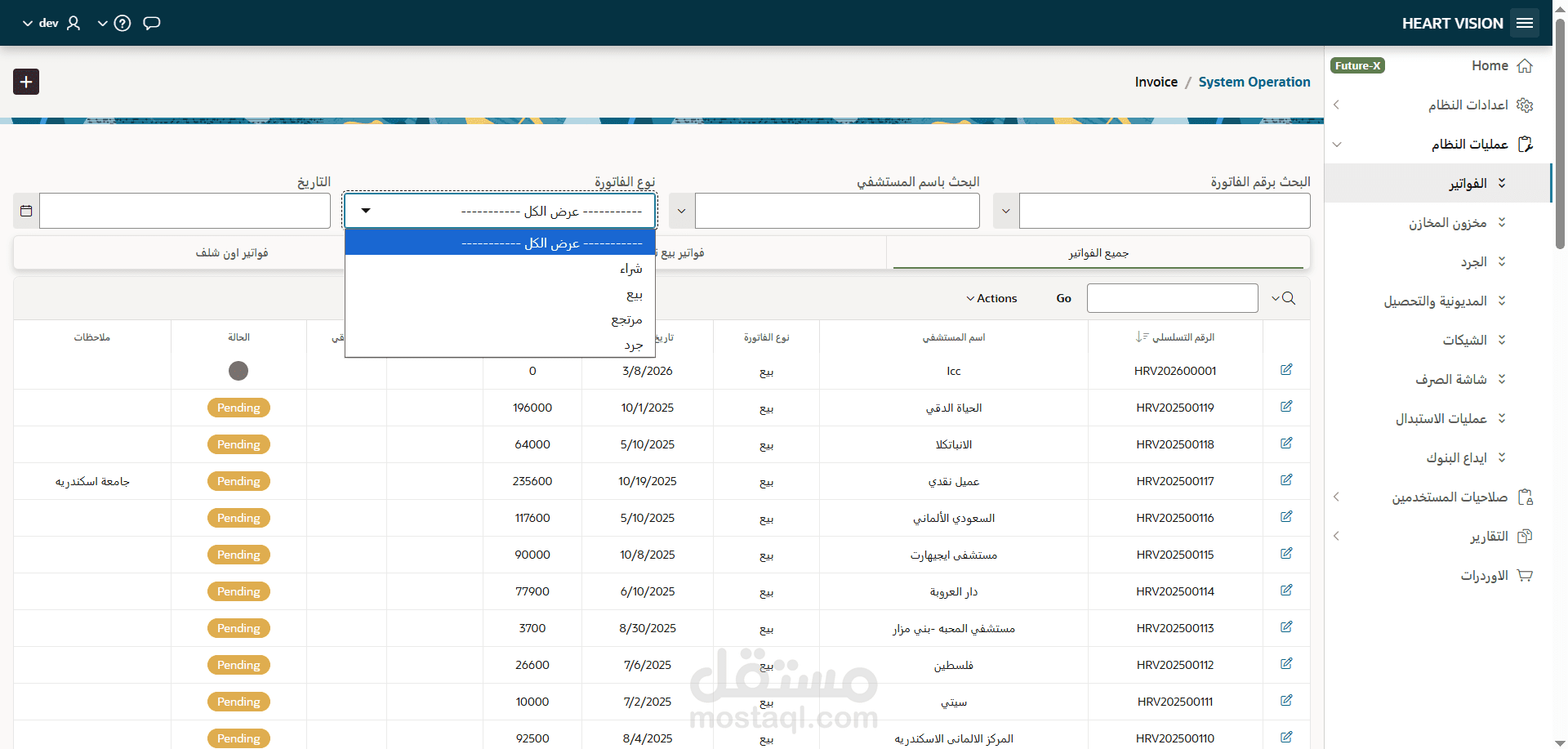Edit invoice HRV202500114
Image resolution: width=1568 pixels, height=749 pixels.
pyautogui.click(x=1286, y=591)
